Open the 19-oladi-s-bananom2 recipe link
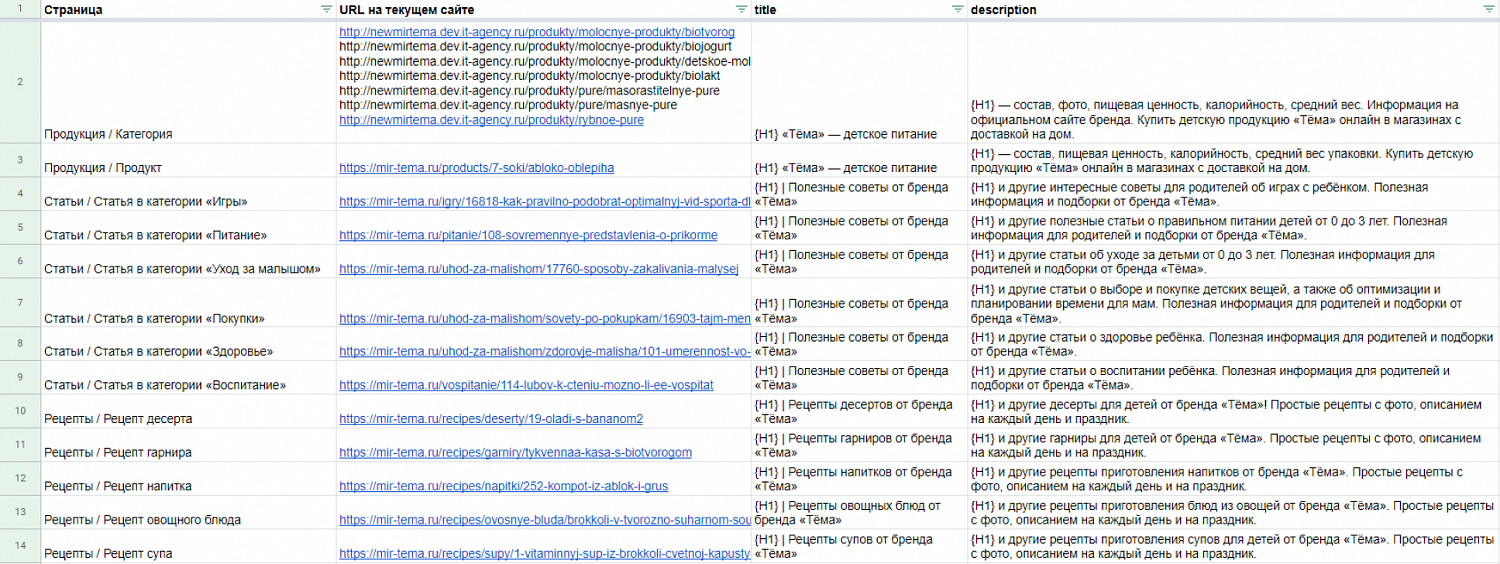The width and height of the screenshot is (1500, 564). point(491,420)
